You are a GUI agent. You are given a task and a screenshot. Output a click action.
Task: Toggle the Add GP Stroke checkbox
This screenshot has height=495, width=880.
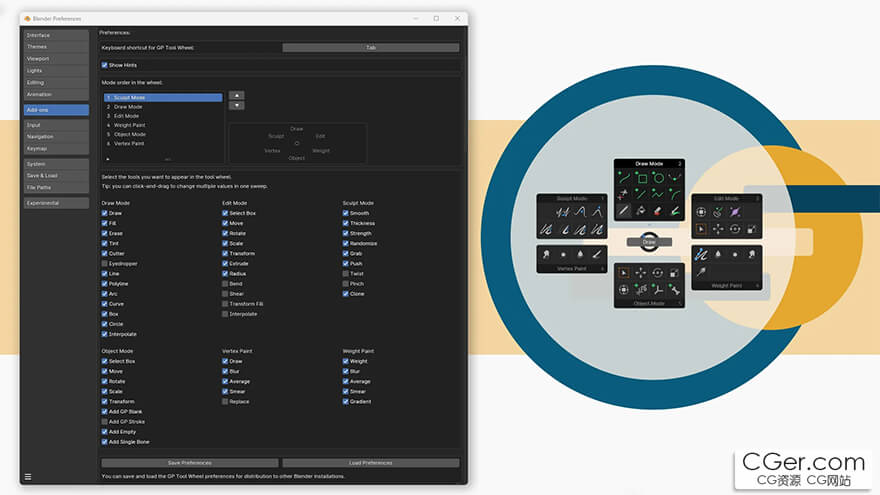104,421
